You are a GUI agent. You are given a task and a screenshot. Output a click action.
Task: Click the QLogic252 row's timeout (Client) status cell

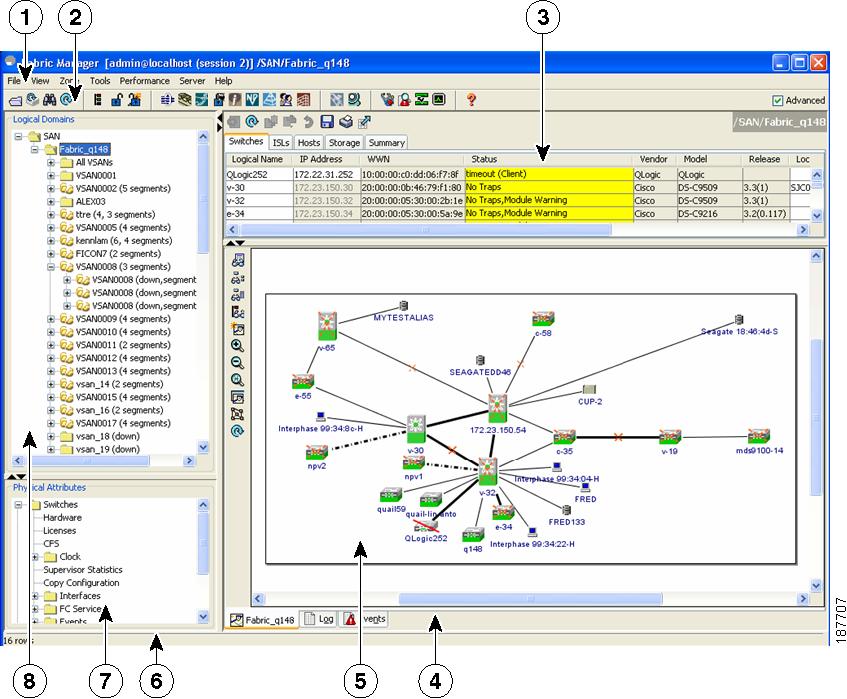click(549, 174)
